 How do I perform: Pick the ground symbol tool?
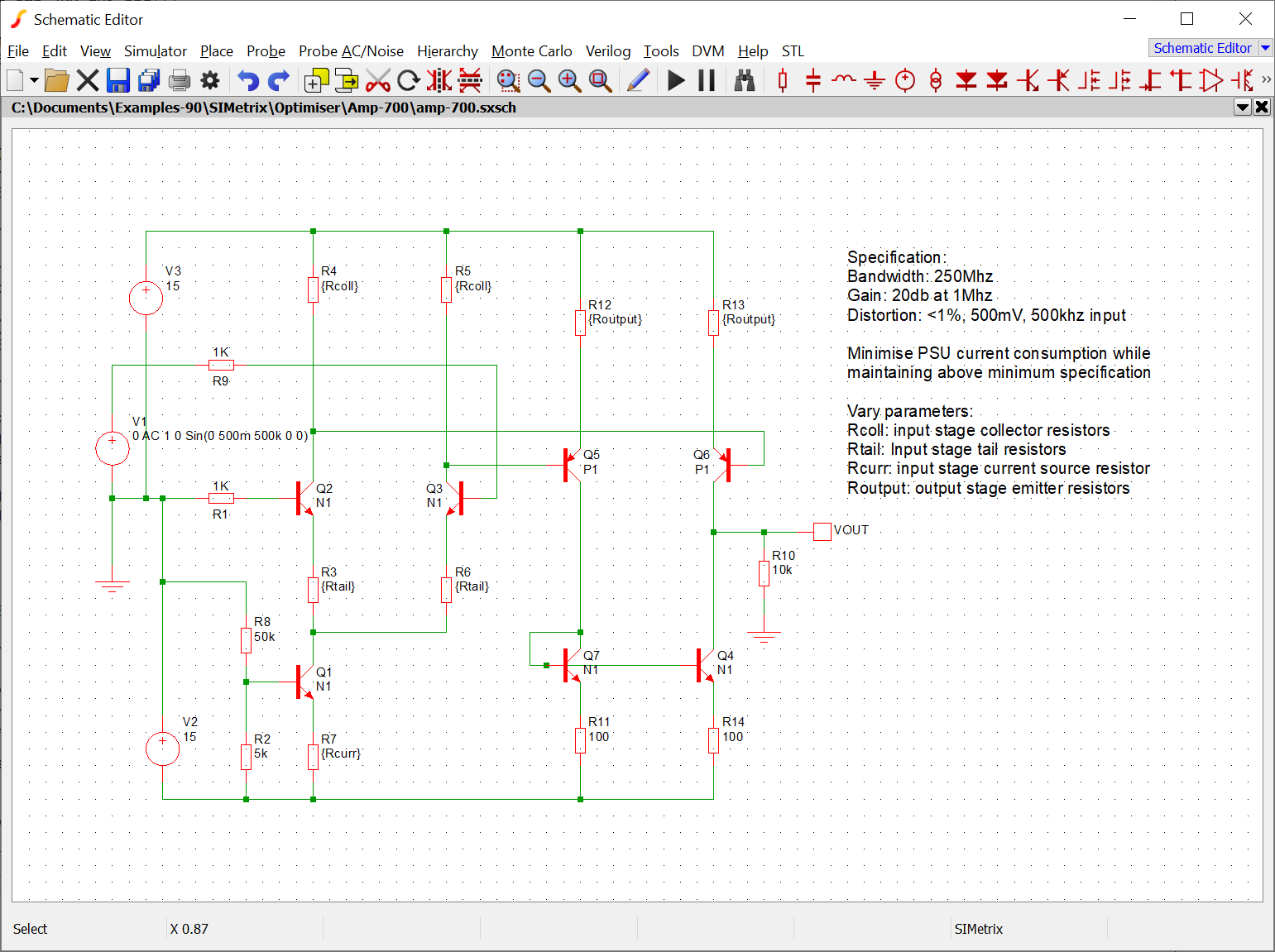pos(875,80)
